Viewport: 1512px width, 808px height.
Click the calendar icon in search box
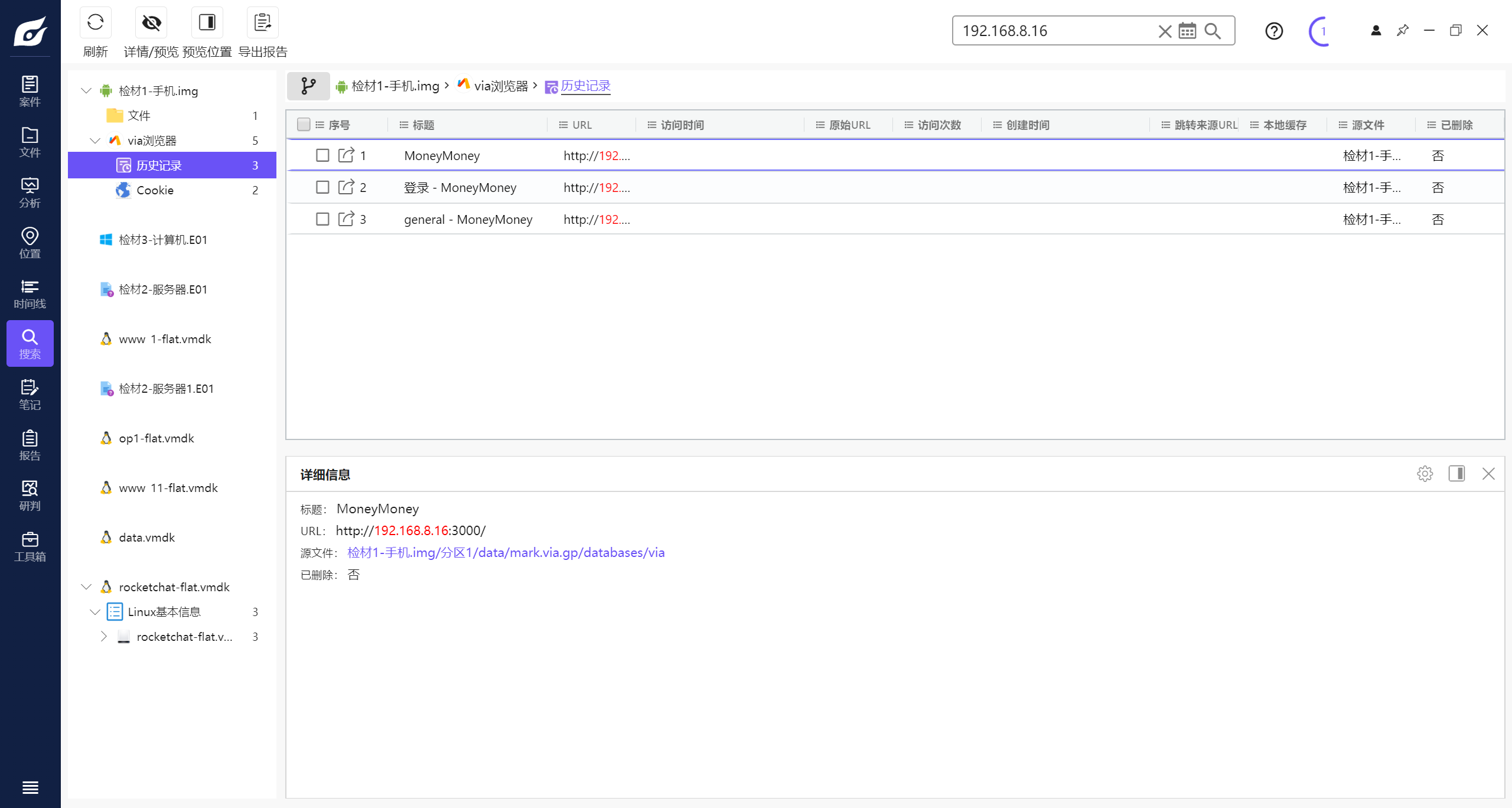1187,31
